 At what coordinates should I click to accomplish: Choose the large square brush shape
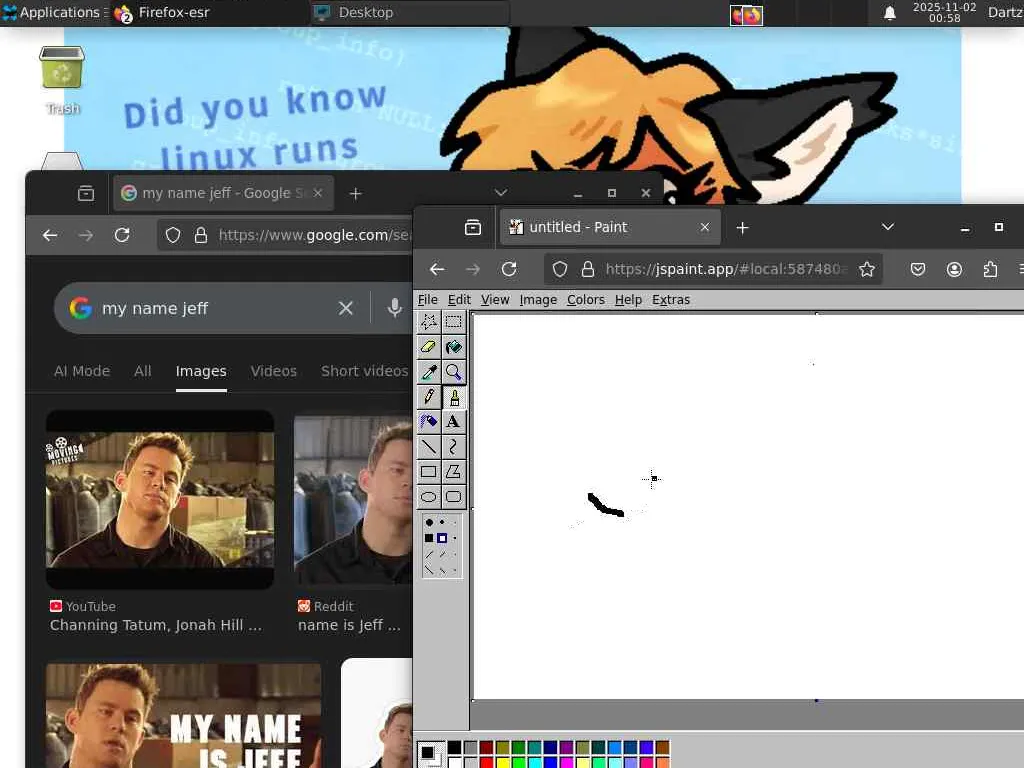[428, 538]
